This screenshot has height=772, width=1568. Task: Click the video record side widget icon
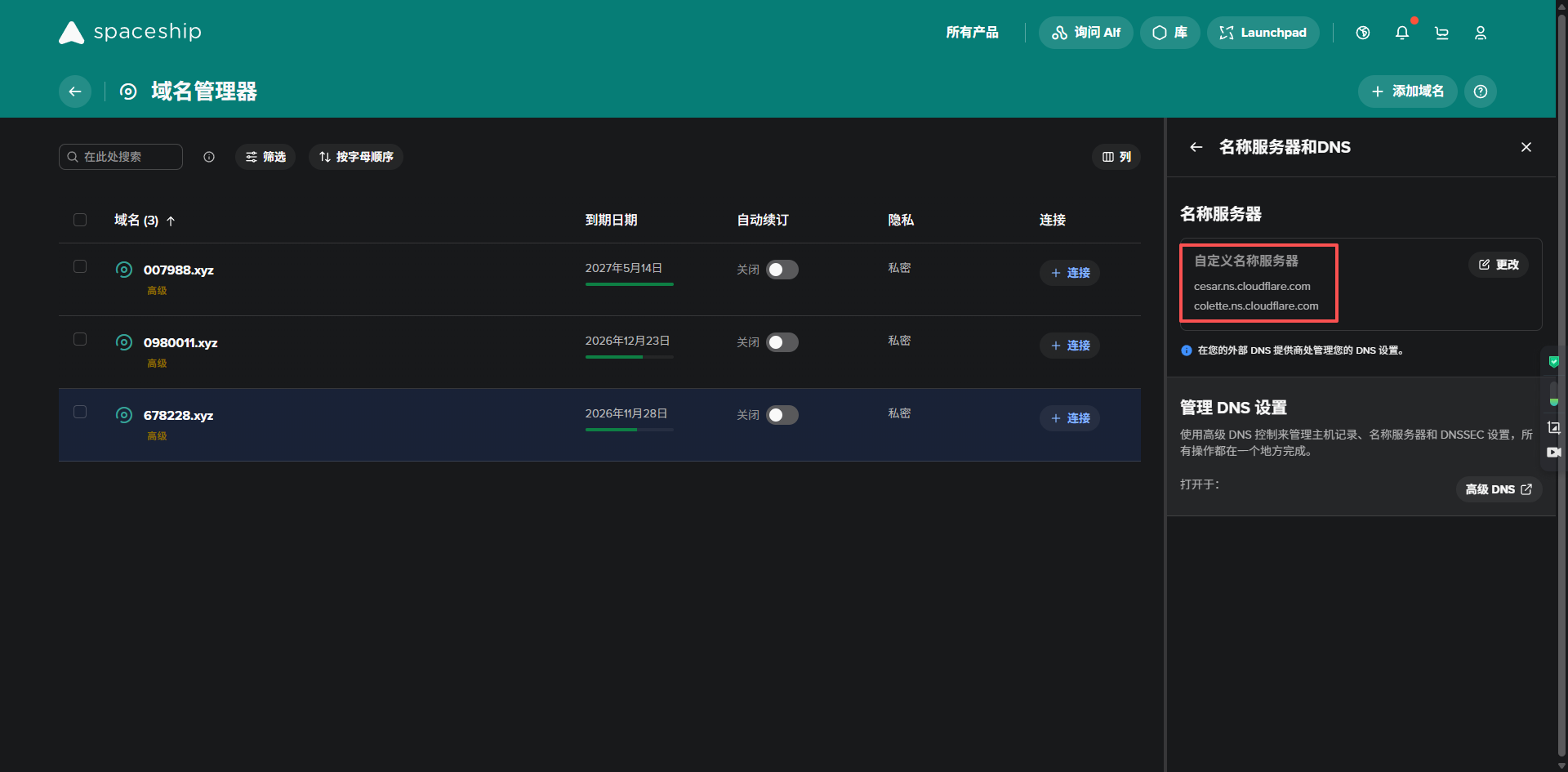point(1553,452)
